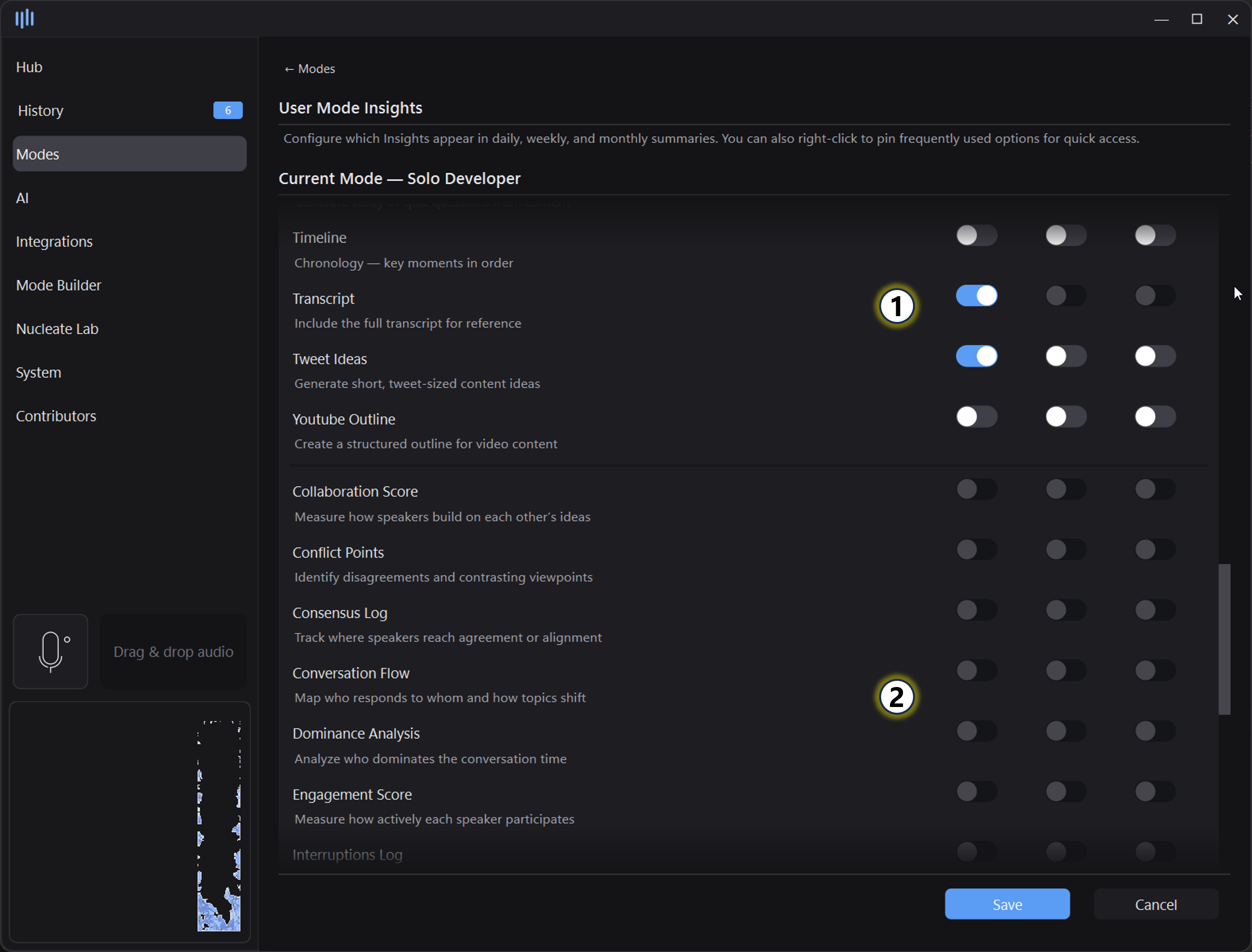Image resolution: width=1252 pixels, height=952 pixels.
Task: Toggle Youtube Outline first column switch
Action: click(x=977, y=417)
